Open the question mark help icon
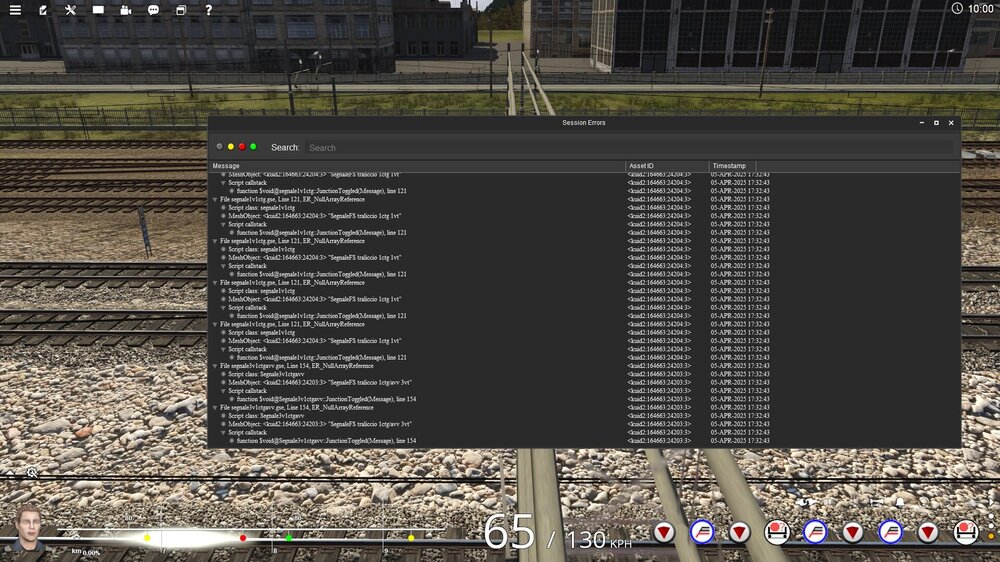The height and width of the screenshot is (562, 1000). tap(209, 10)
